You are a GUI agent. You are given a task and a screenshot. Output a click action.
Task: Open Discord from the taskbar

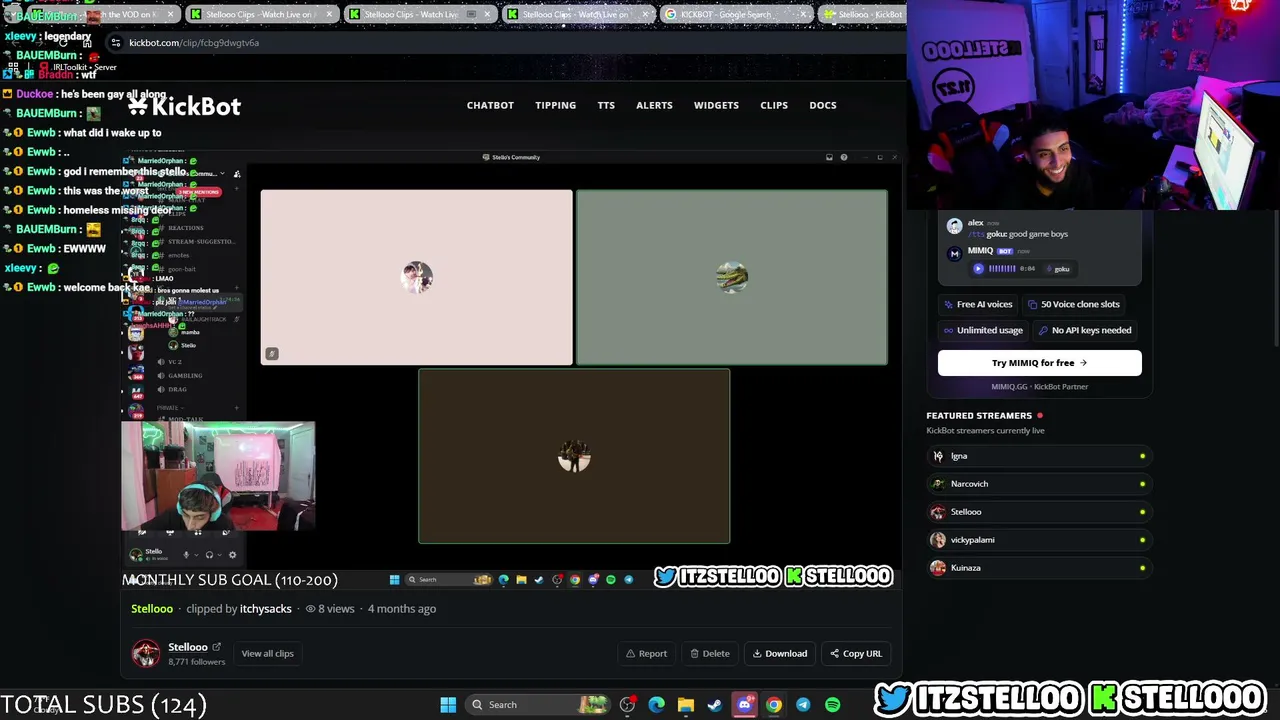[744, 705]
